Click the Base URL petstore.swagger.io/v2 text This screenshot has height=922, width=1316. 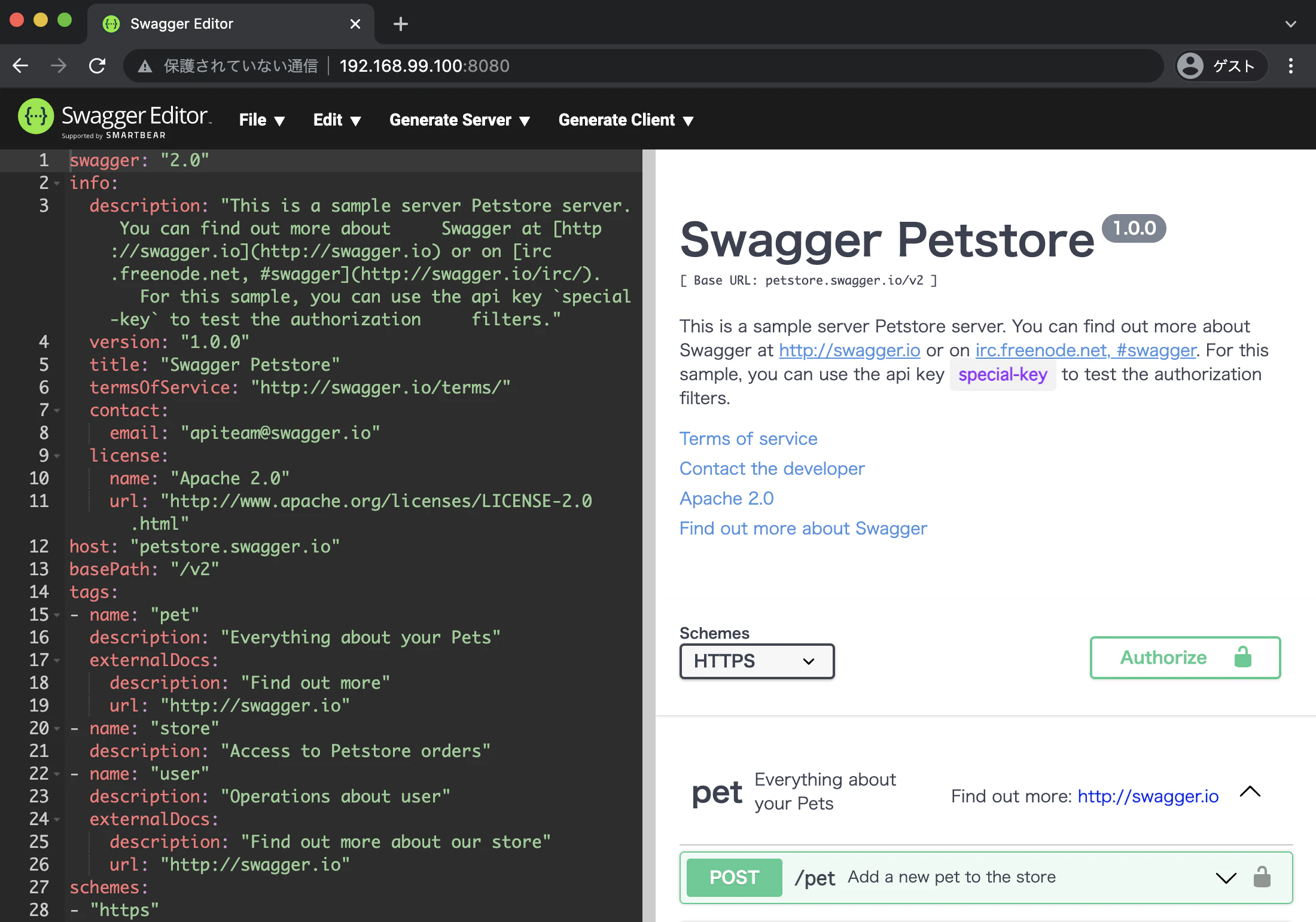(x=808, y=280)
